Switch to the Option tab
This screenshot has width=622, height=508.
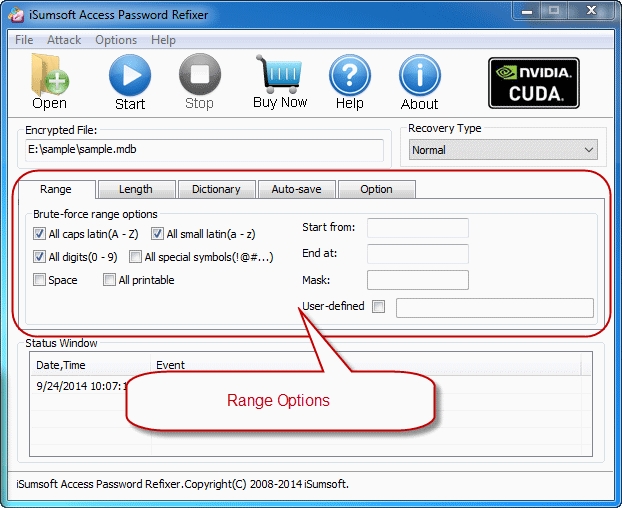(377, 189)
